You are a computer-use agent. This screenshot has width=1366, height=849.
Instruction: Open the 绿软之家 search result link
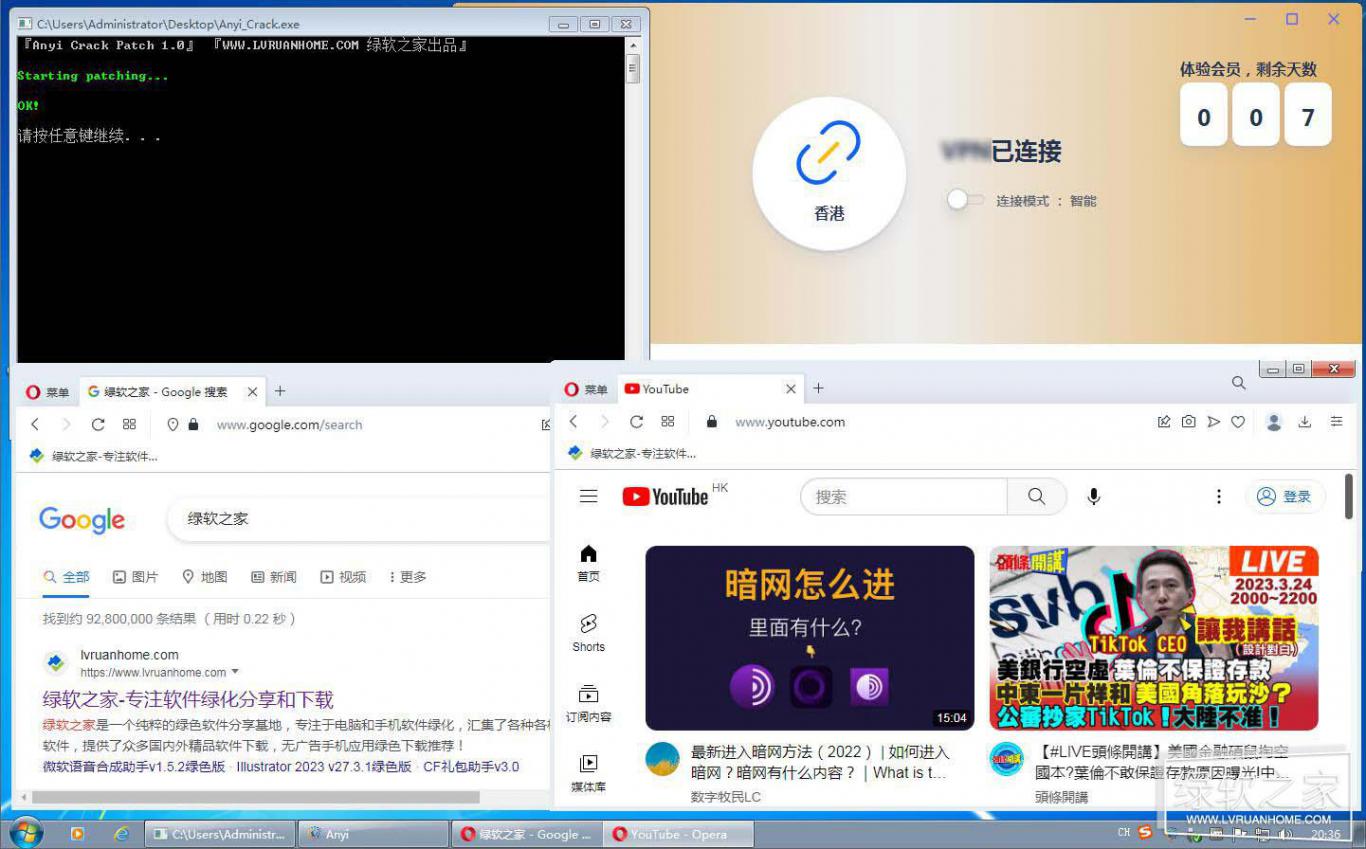click(x=187, y=698)
